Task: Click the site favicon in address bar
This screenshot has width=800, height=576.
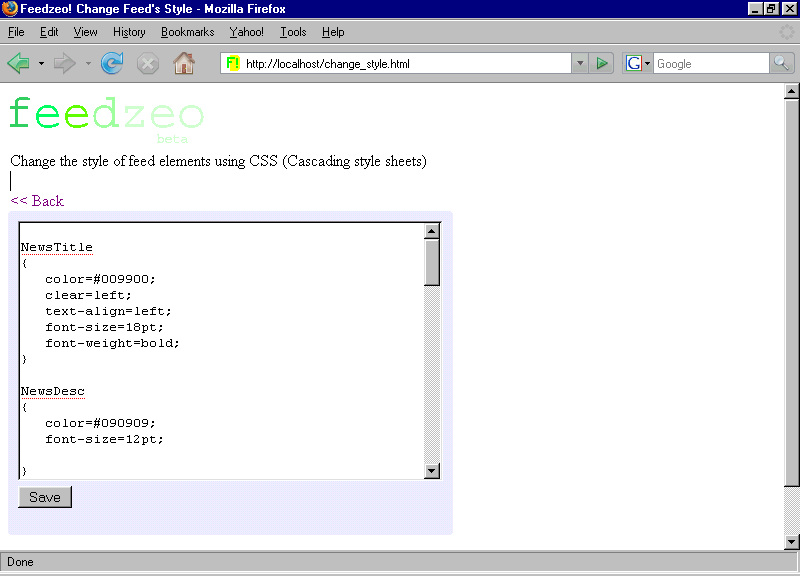Action: (233, 64)
